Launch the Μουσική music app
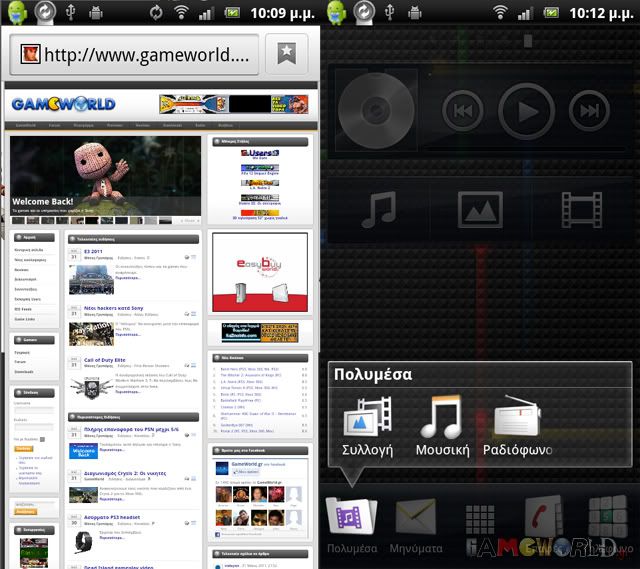The height and width of the screenshot is (569, 640). 442,427
